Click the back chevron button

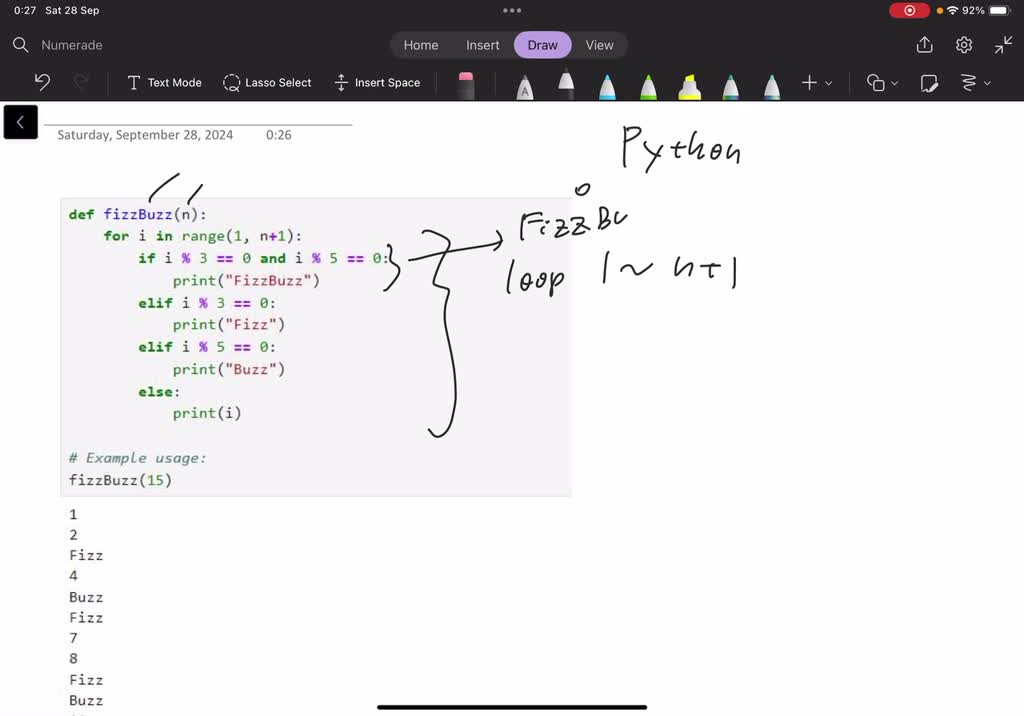[x=20, y=122]
